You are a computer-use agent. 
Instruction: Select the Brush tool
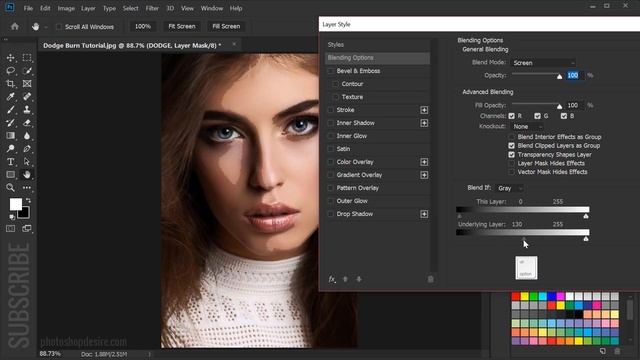click(11, 110)
